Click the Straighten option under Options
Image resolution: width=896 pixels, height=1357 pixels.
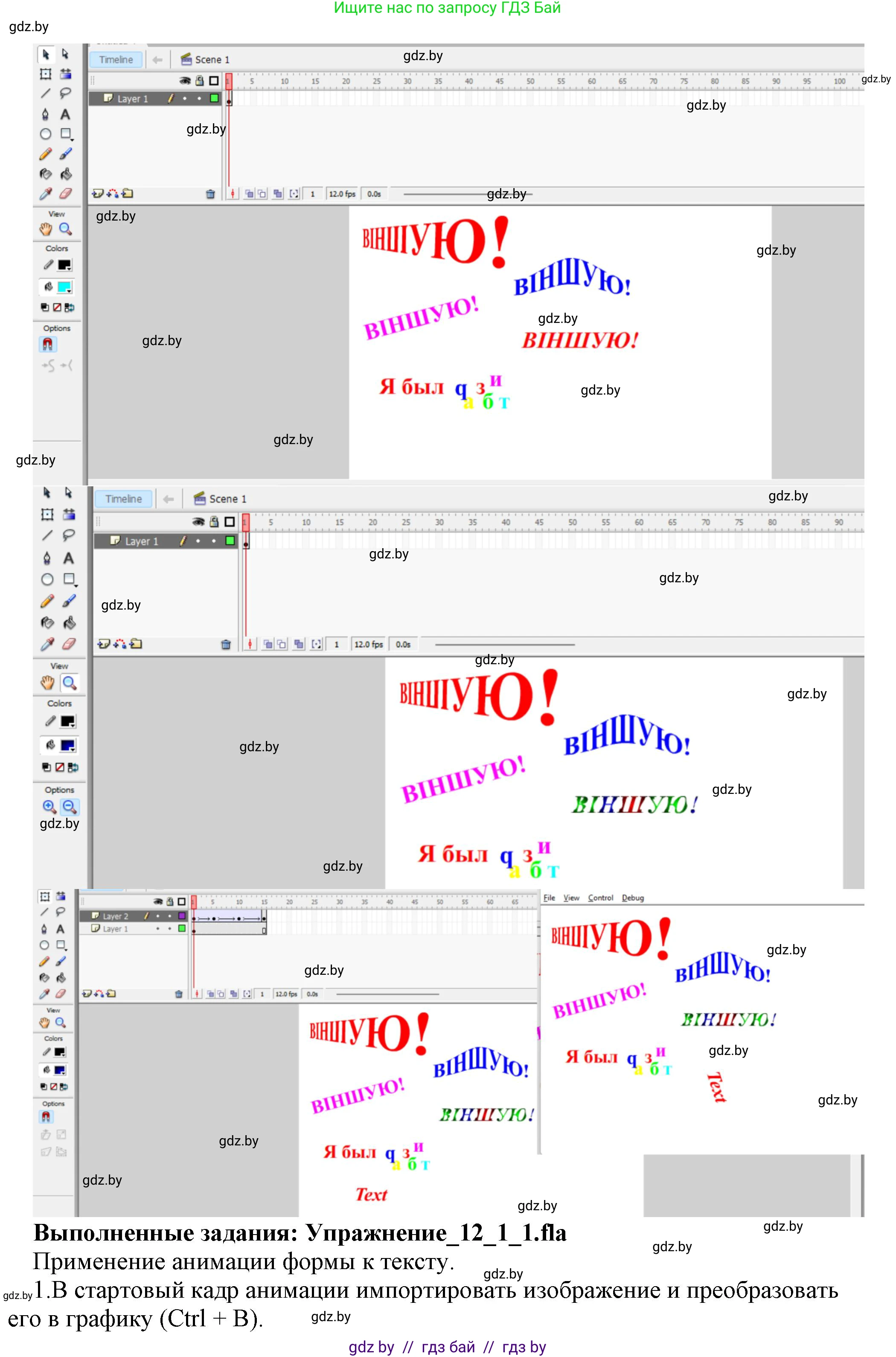tap(66, 365)
